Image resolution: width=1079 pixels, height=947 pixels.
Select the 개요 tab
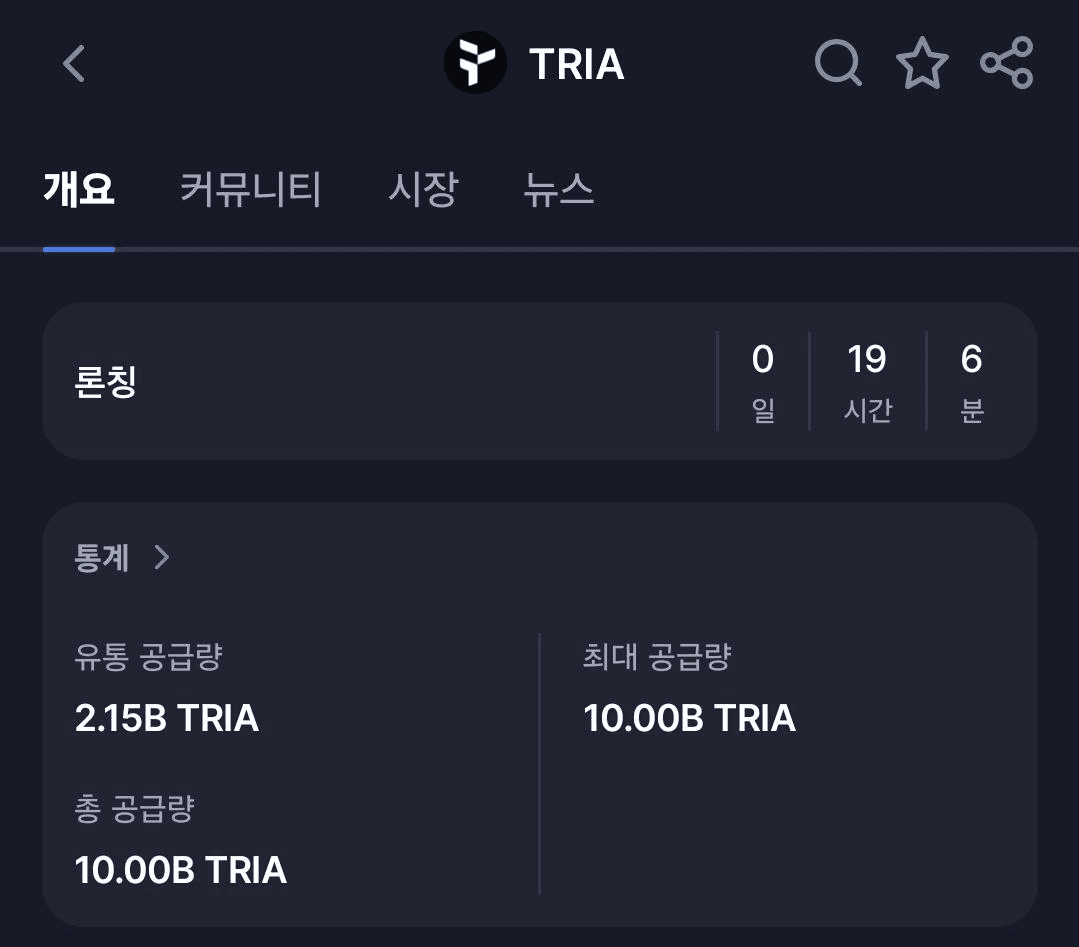(79, 189)
